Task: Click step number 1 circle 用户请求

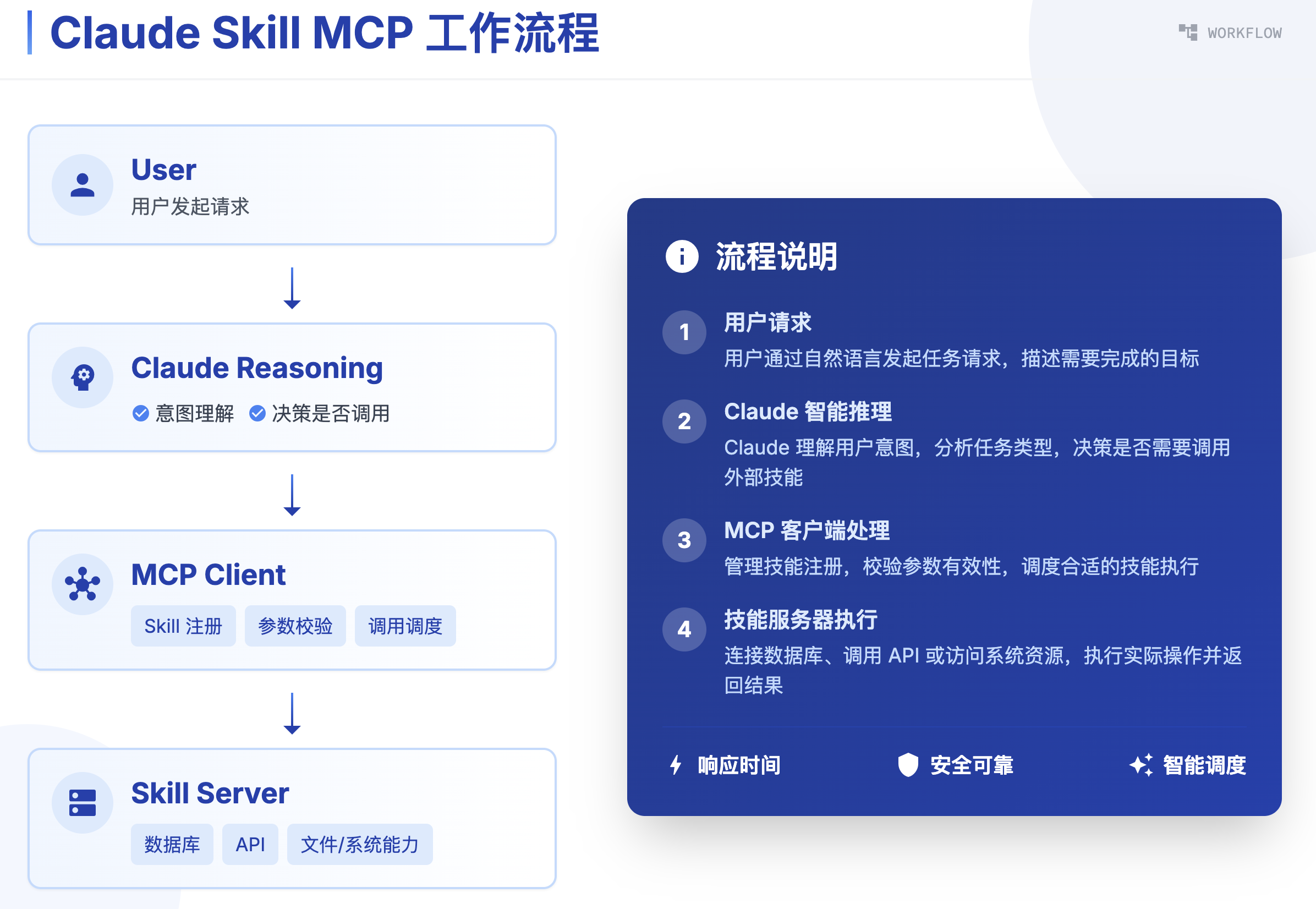Action: [x=684, y=332]
